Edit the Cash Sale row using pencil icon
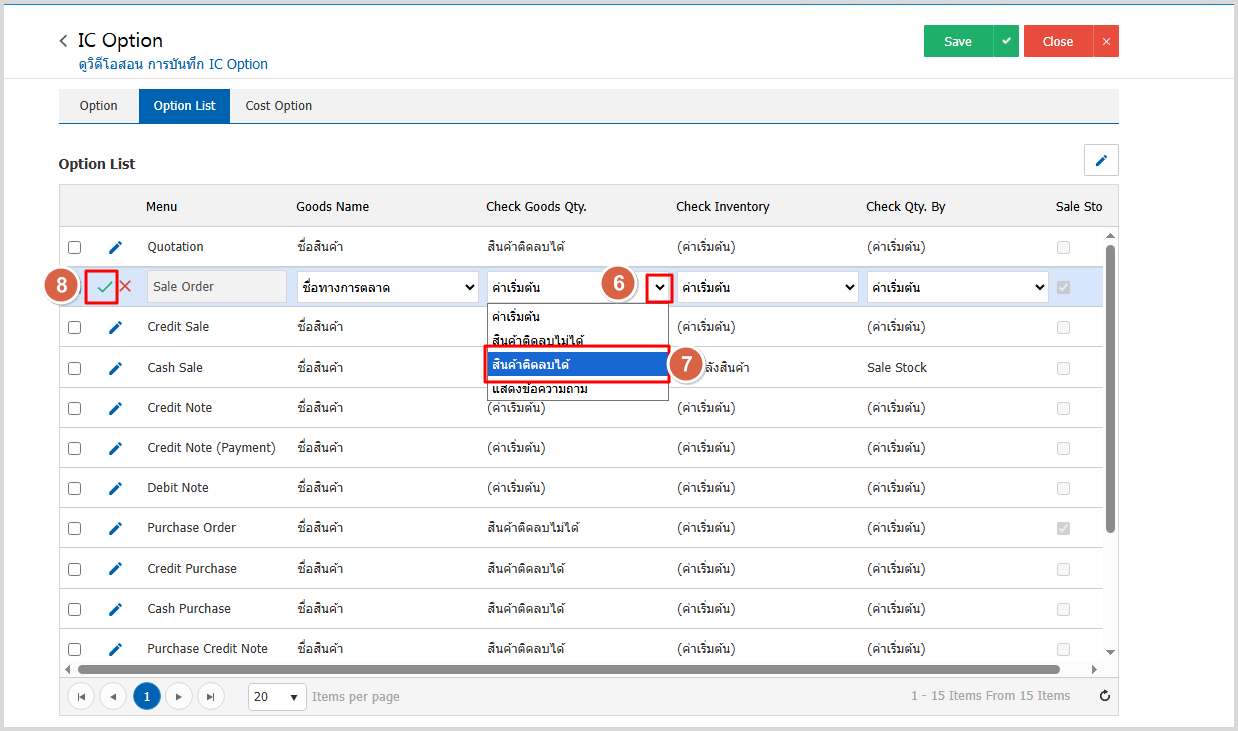The width and height of the screenshot is (1238, 731). click(115, 368)
